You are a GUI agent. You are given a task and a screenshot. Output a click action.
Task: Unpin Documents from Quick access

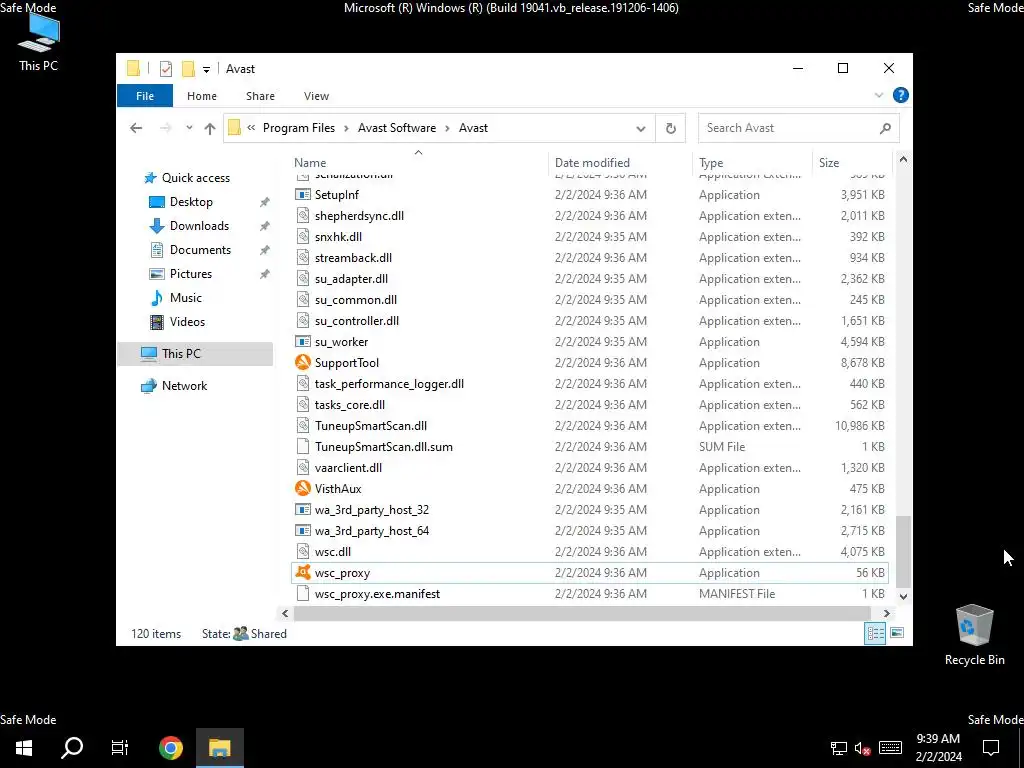(264, 250)
